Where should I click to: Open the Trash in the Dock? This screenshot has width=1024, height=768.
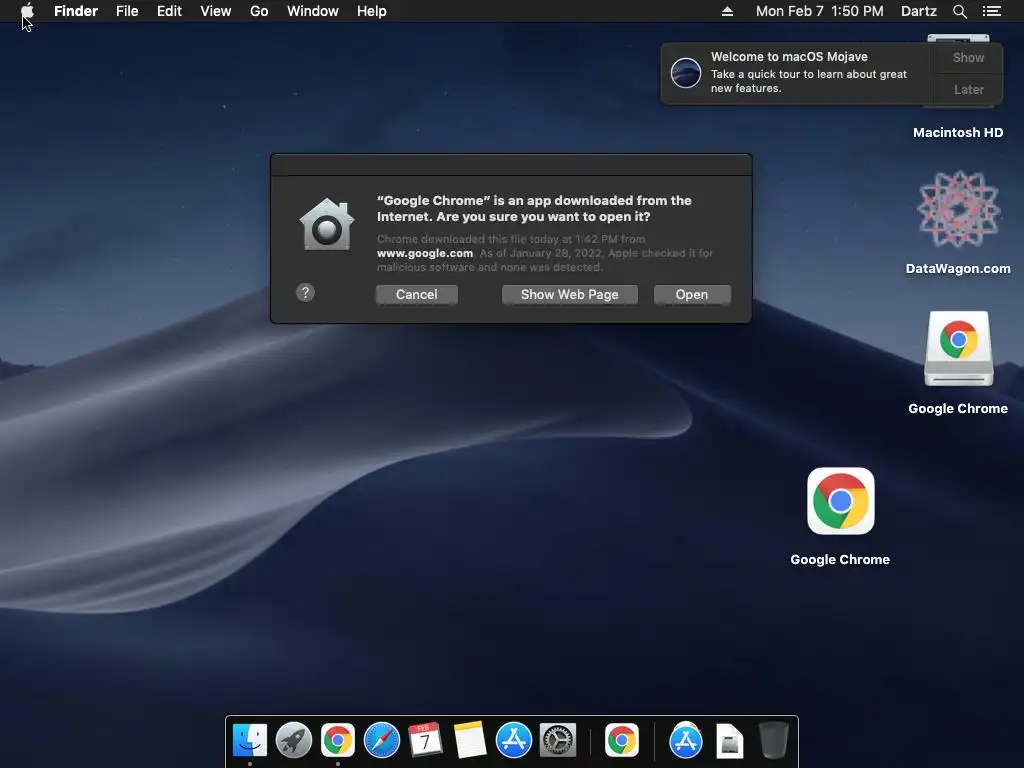tap(774, 741)
